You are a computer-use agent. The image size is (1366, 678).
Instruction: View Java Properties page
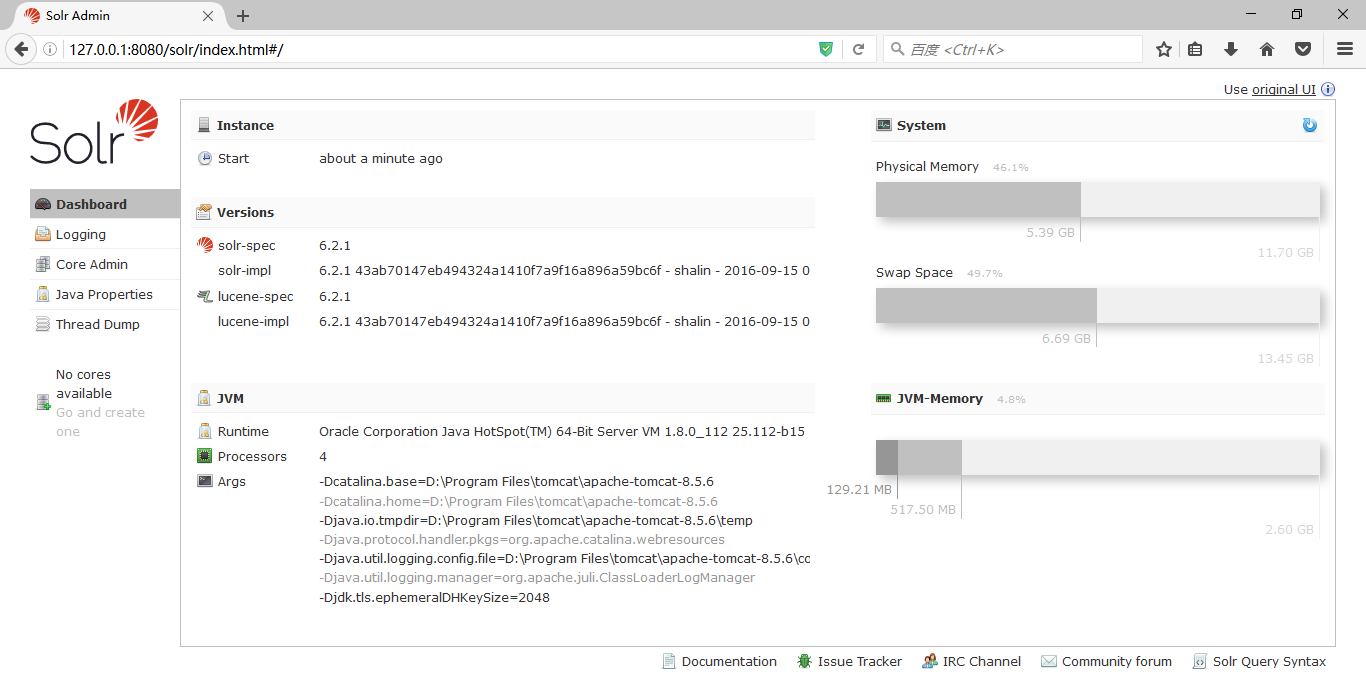pos(104,294)
